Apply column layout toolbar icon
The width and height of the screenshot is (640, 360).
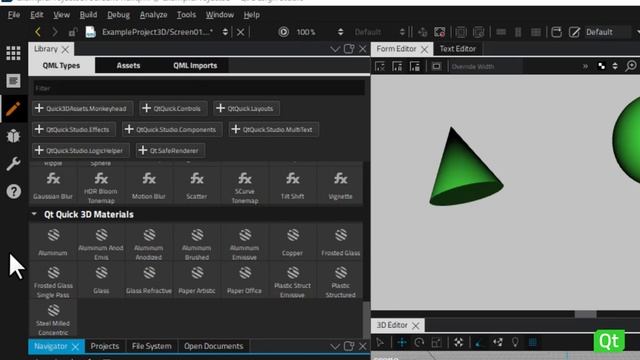point(518,32)
